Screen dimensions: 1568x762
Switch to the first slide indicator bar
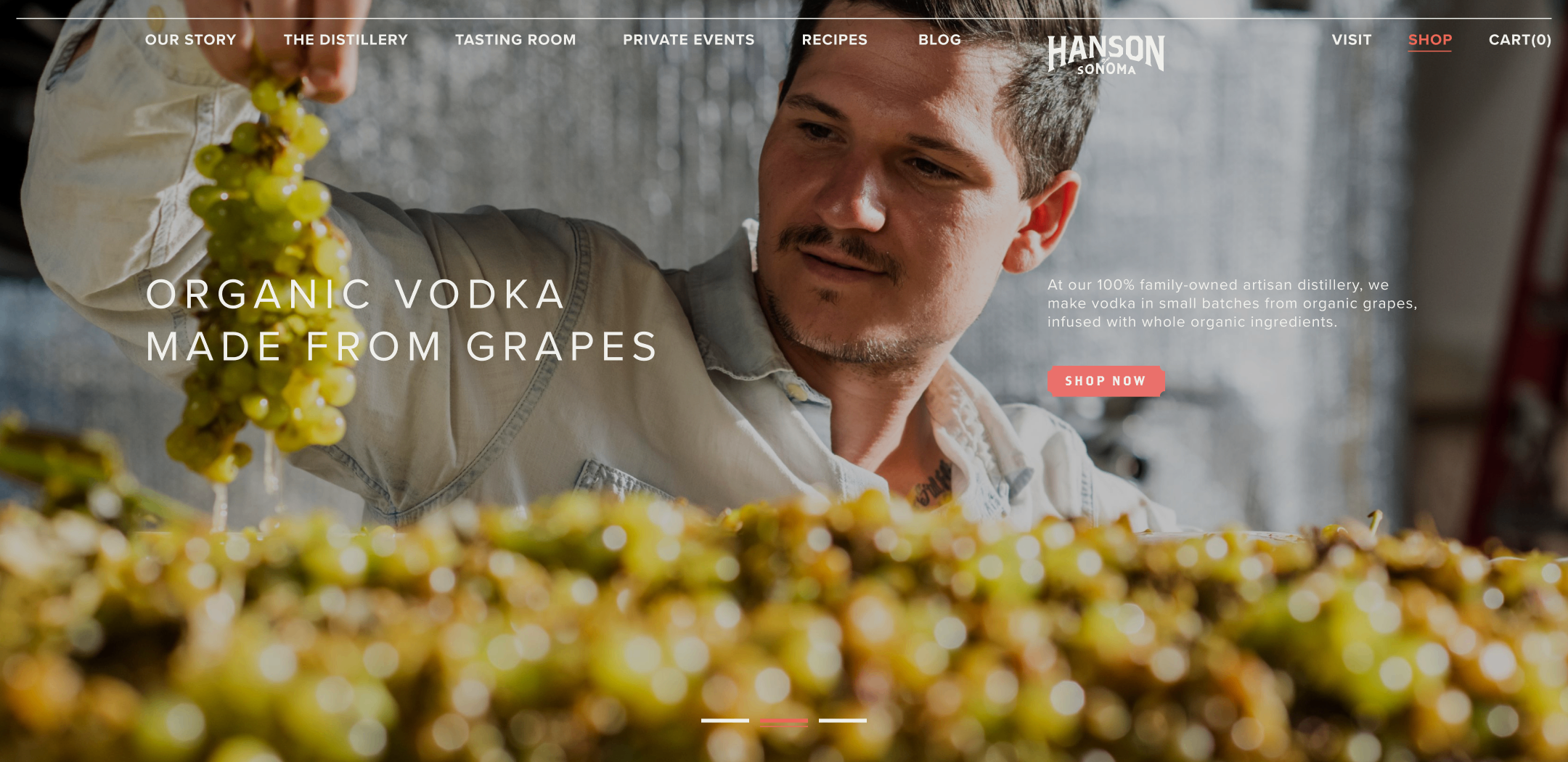coord(725,721)
